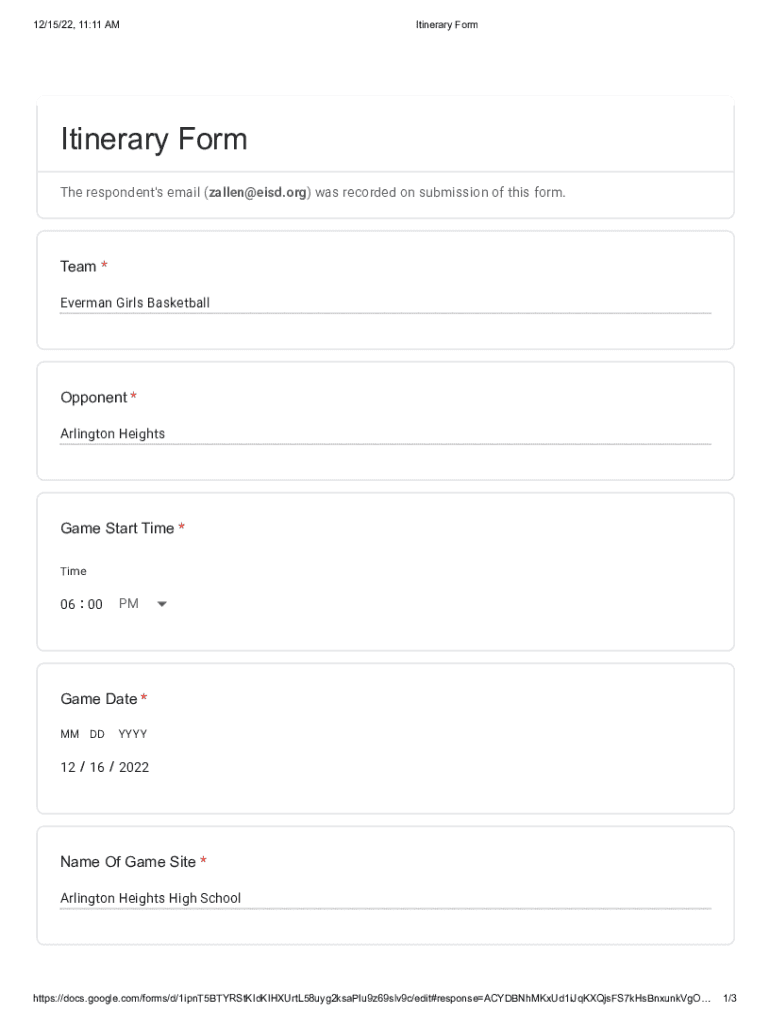Image resolution: width=770 pixels, height=1024 pixels.
Task: Click the 1/3 page number indicator
Action: point(730,998)
